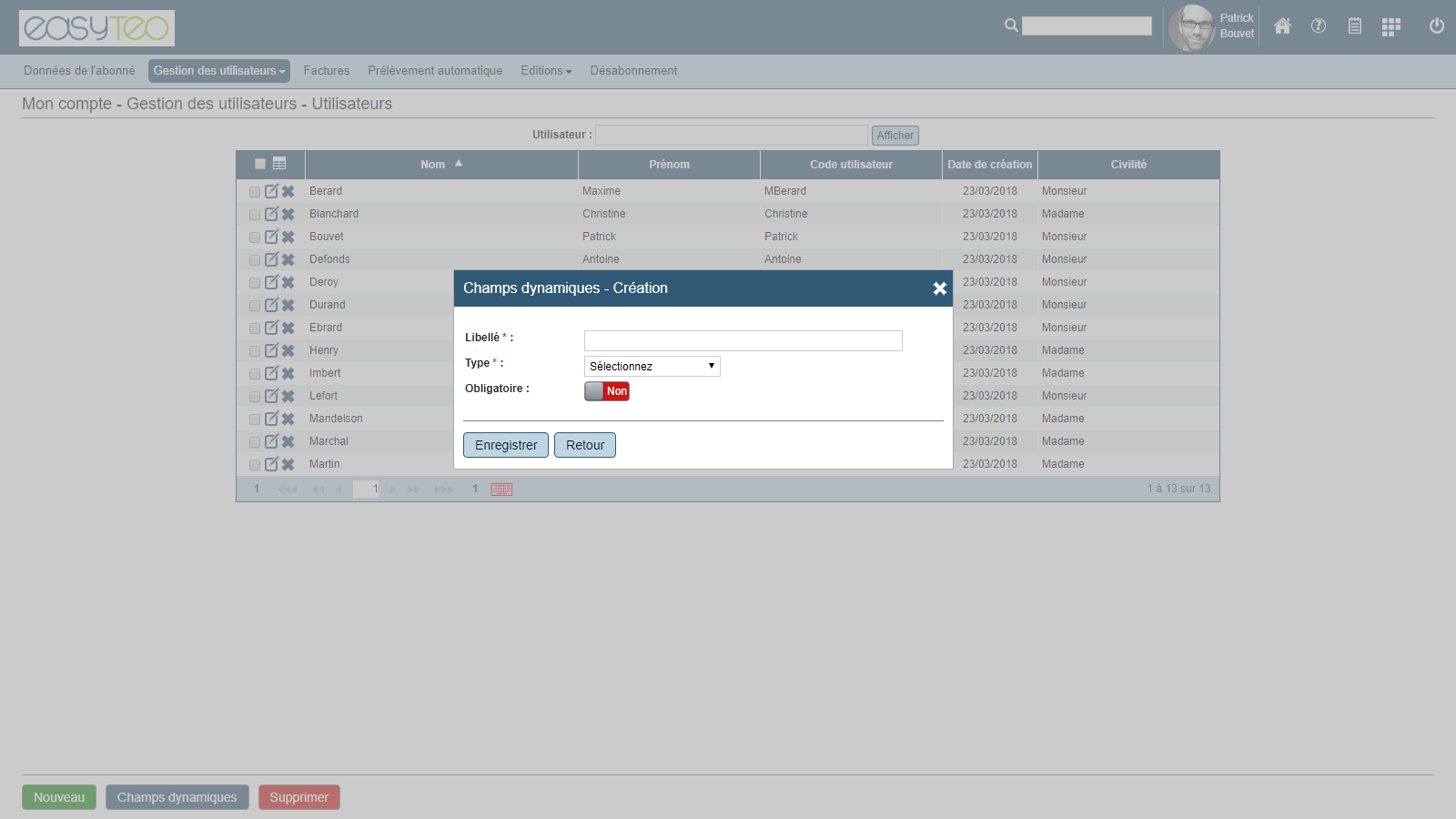Toggle the Obligatoire switch showing Non

pos(607,391)
